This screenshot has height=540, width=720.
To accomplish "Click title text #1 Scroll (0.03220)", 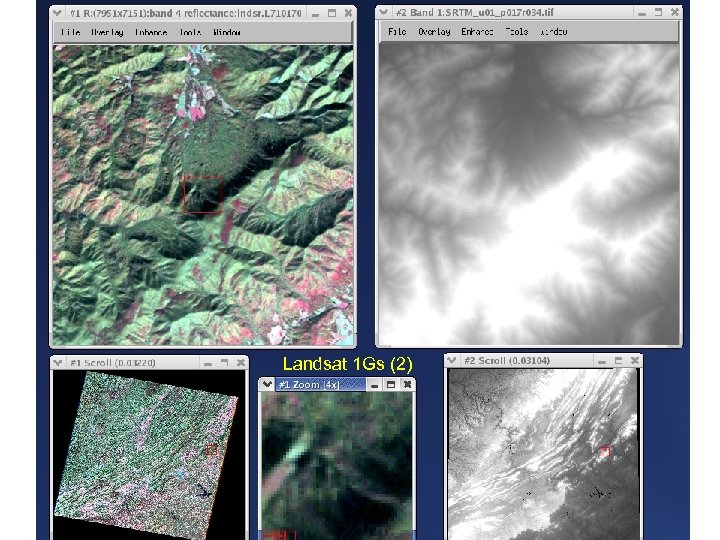I will click(x=112, y=363).
